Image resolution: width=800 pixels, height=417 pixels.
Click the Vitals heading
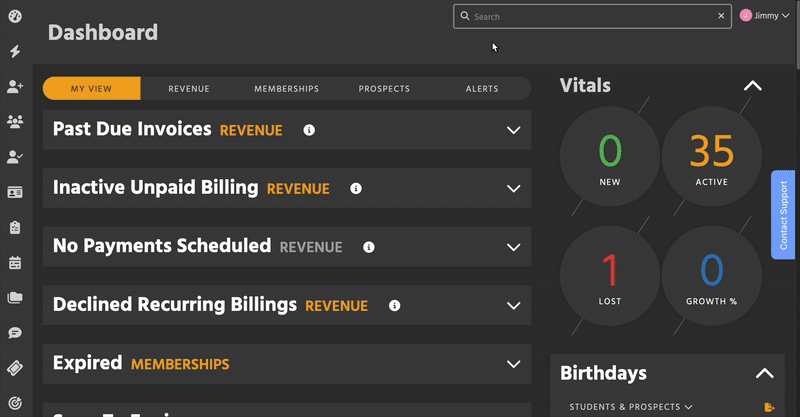point(585,86)
